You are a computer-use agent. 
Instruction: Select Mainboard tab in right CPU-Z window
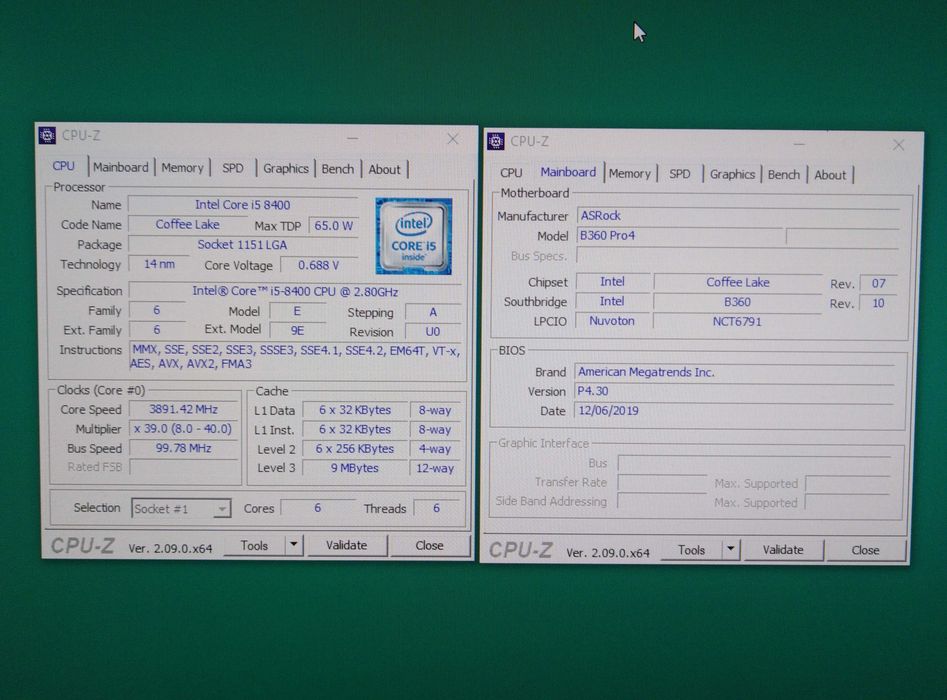(x=568, y=172)
